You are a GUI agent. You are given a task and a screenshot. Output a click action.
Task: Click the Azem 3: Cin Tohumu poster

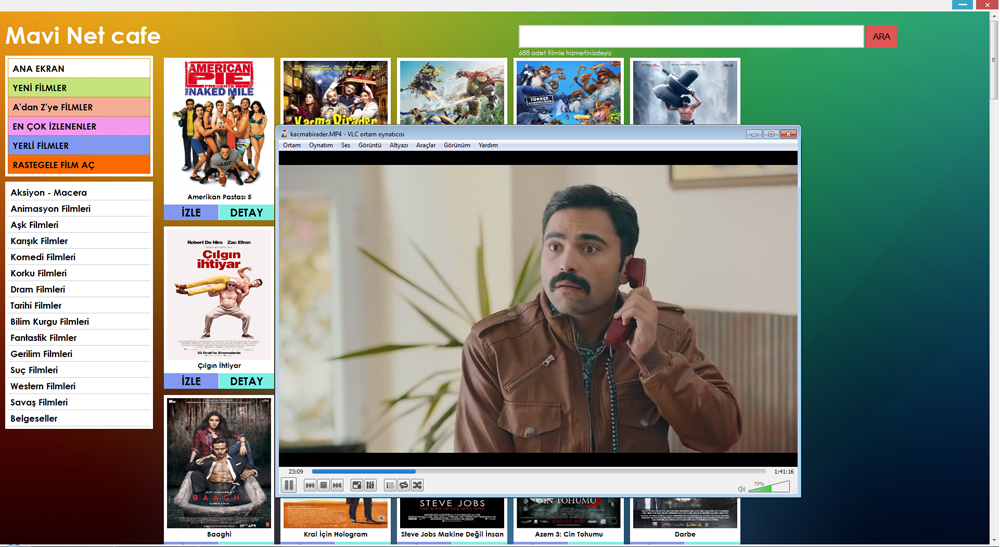(569, 513)
